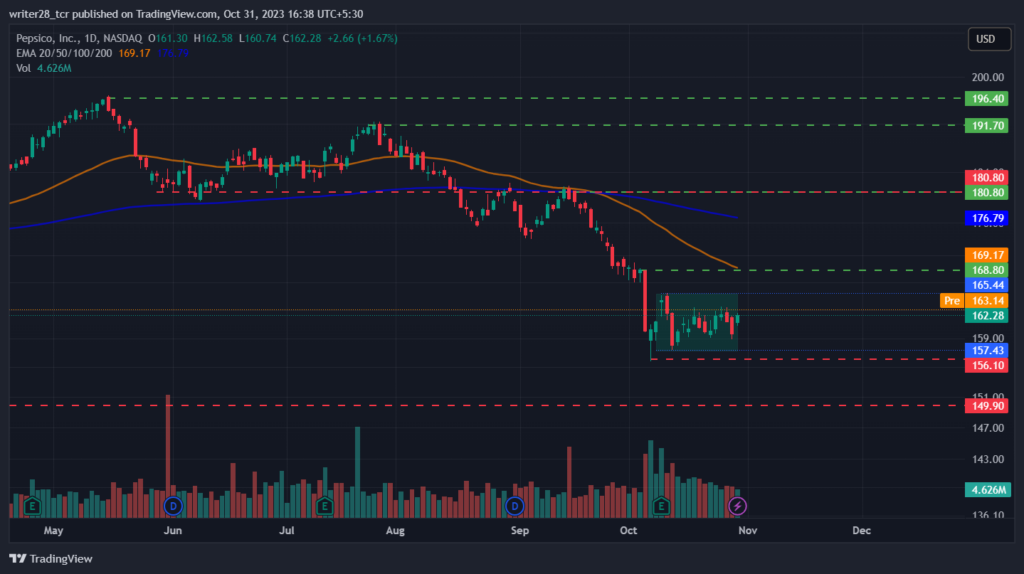Click the purple lightning event icon
Image resolution: width=1024 pixels, height=574 pixels.
click(737, 506)
